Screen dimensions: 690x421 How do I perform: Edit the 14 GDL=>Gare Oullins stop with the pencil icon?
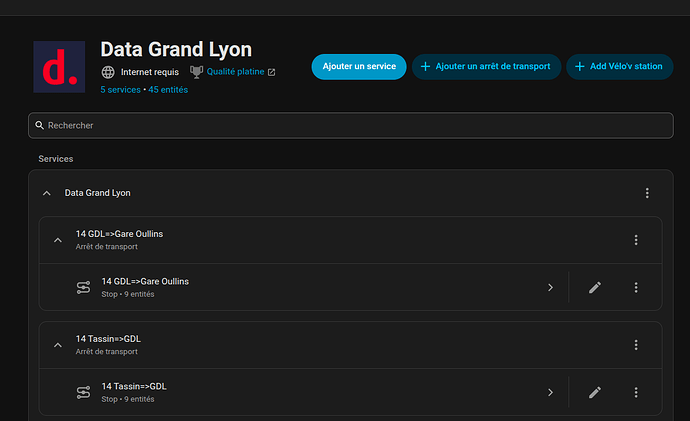click(x=595, y=288)
